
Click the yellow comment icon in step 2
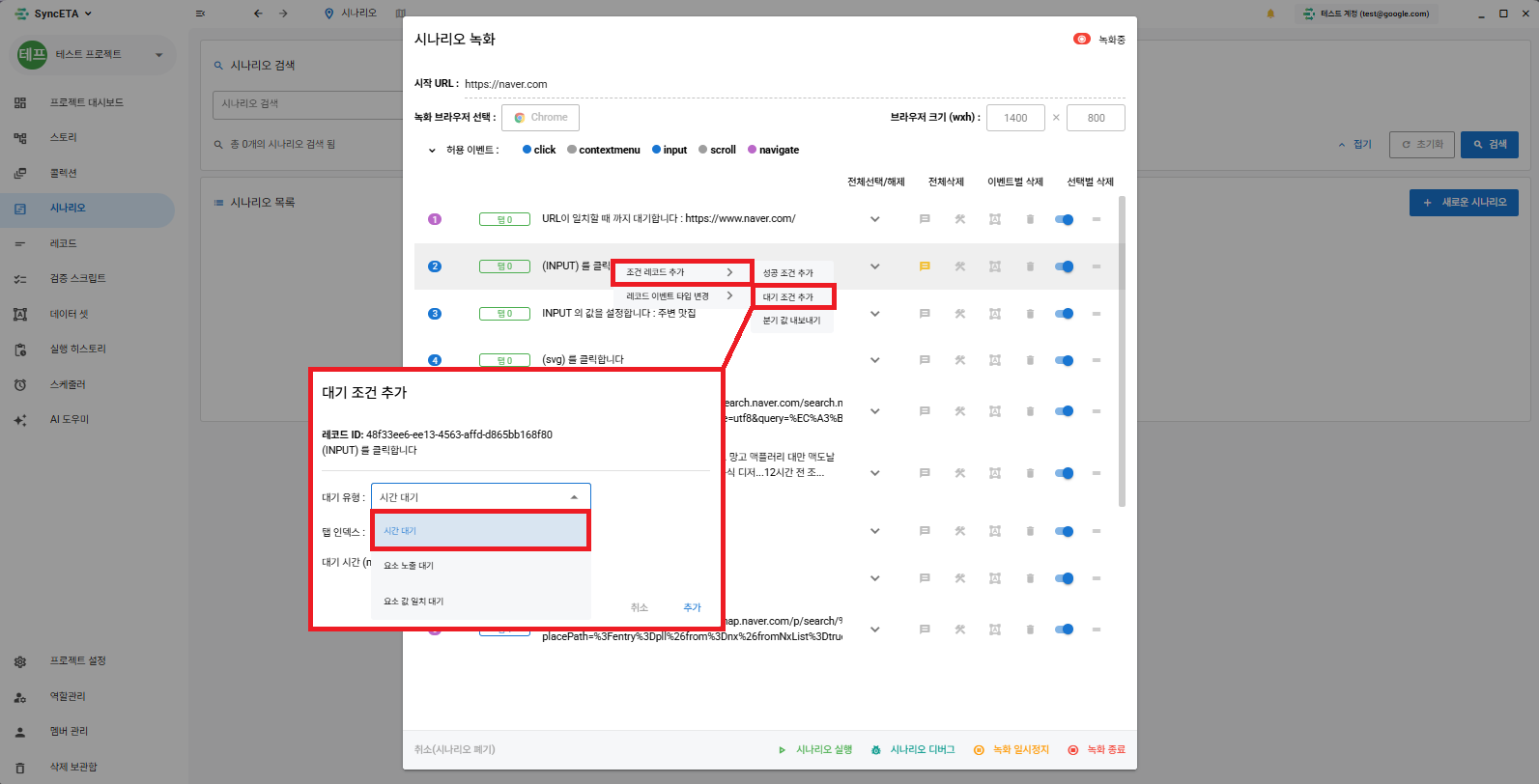tap(925, 266)
